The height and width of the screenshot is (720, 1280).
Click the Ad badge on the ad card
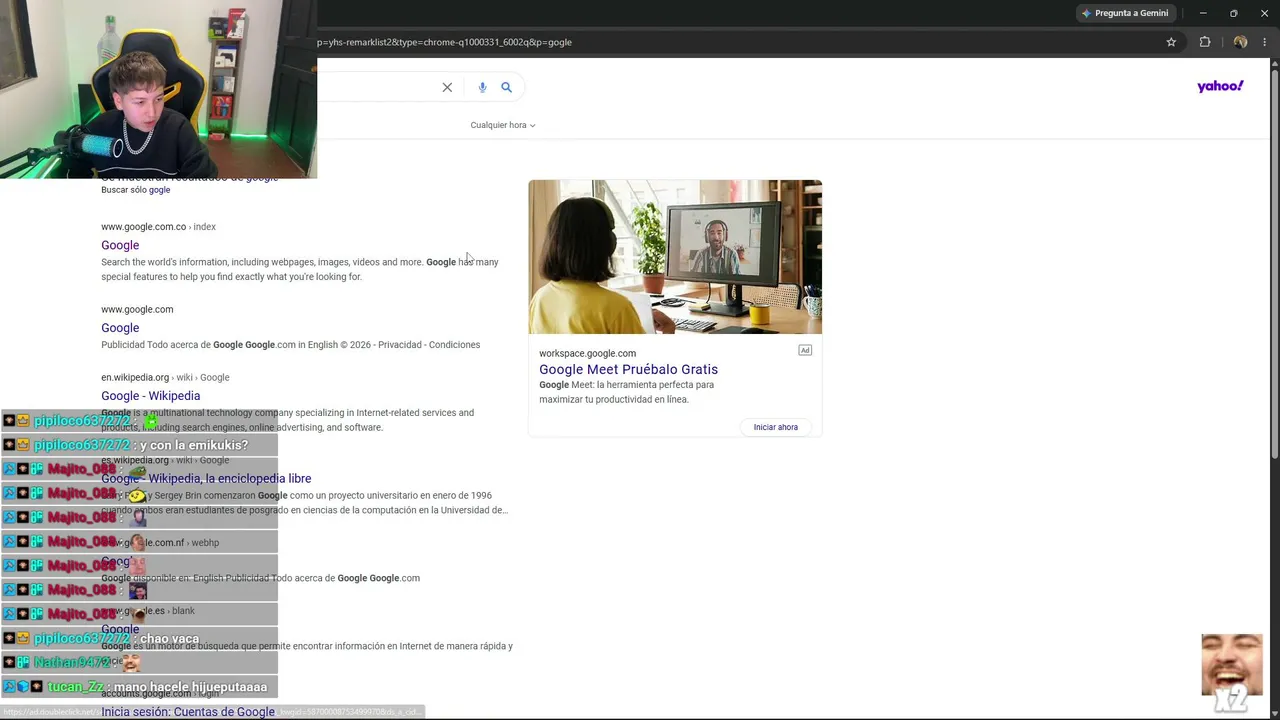pyautogui.click(x=805, y=350)
